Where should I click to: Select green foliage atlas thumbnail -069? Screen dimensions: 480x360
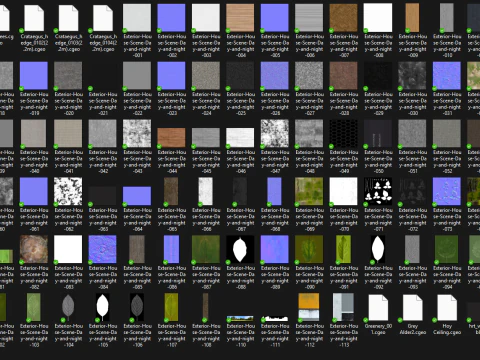point(309,191)
